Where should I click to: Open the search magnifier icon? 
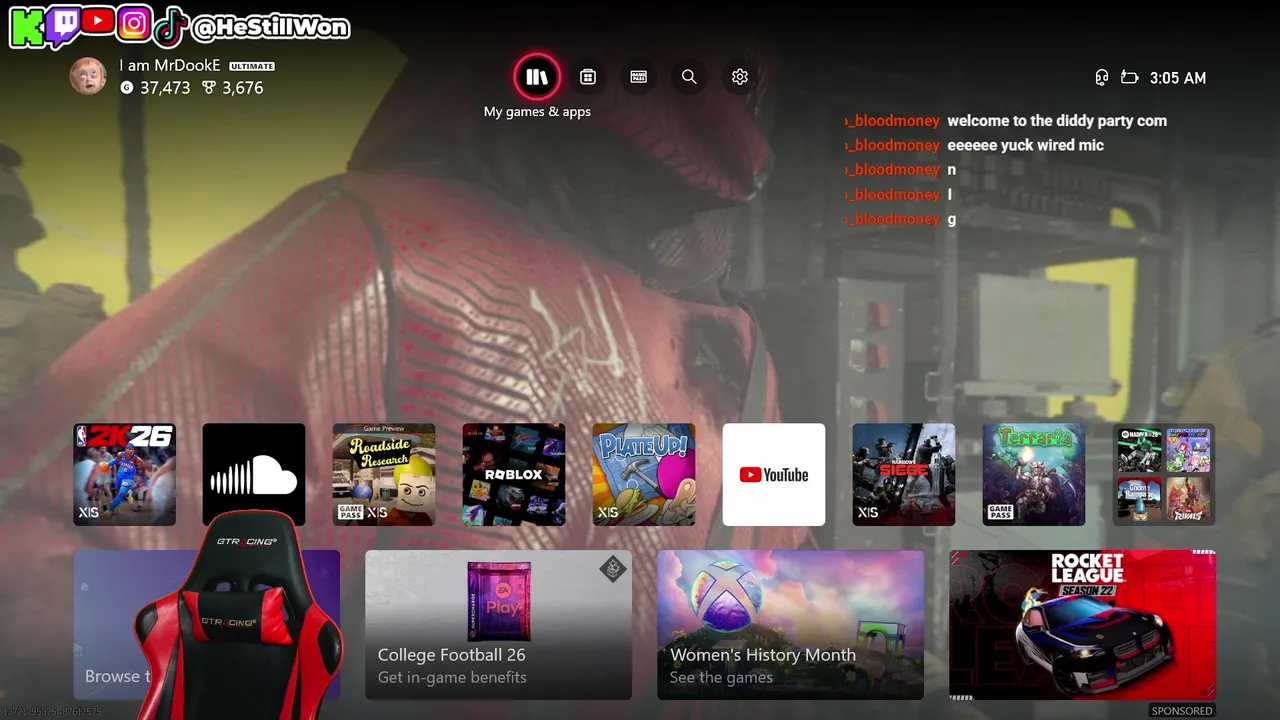tap(689, 77)
